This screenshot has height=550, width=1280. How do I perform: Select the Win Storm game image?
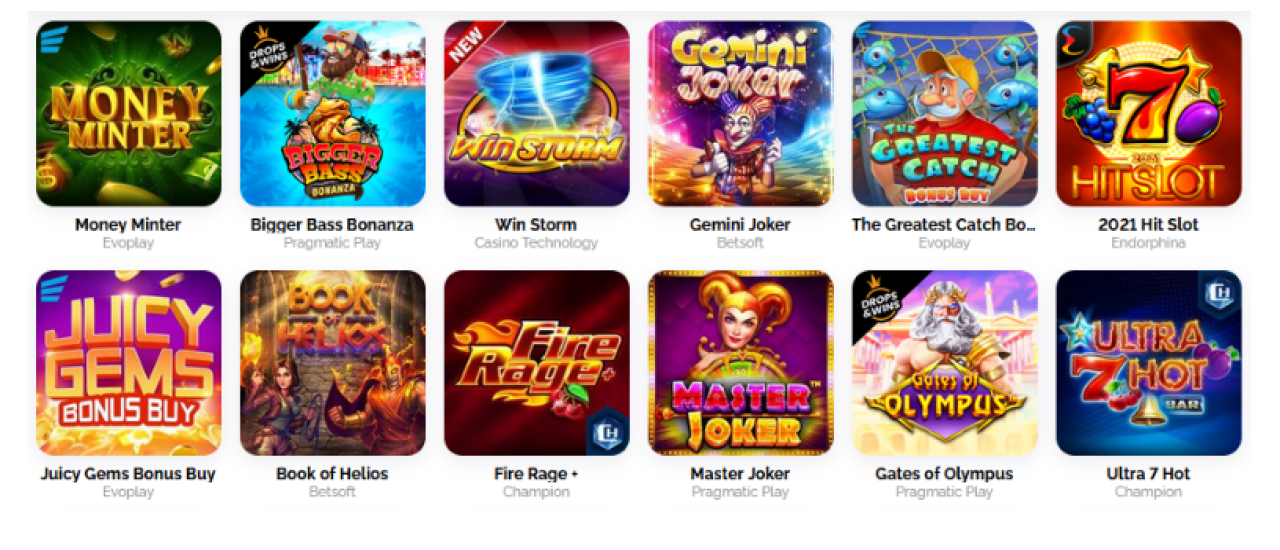click(x=537, y=114)
